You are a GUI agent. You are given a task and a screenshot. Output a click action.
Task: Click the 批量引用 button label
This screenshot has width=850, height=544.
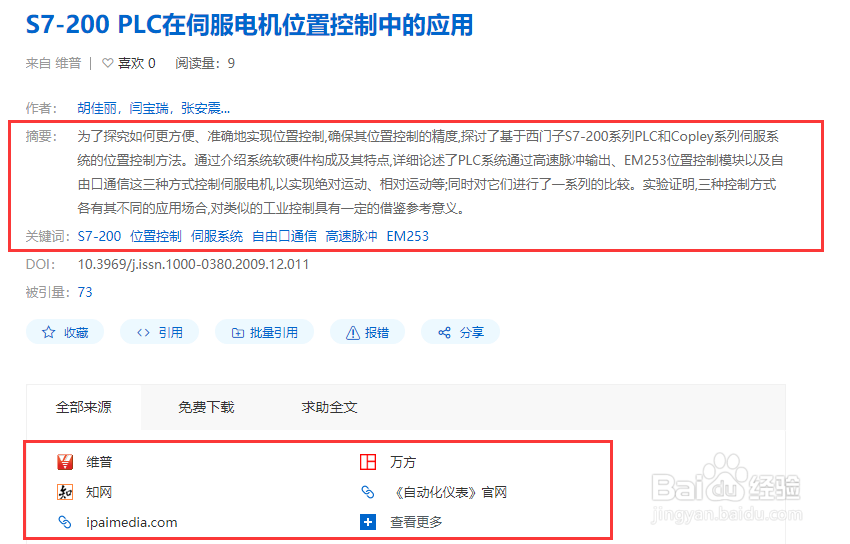coord(274,332)
